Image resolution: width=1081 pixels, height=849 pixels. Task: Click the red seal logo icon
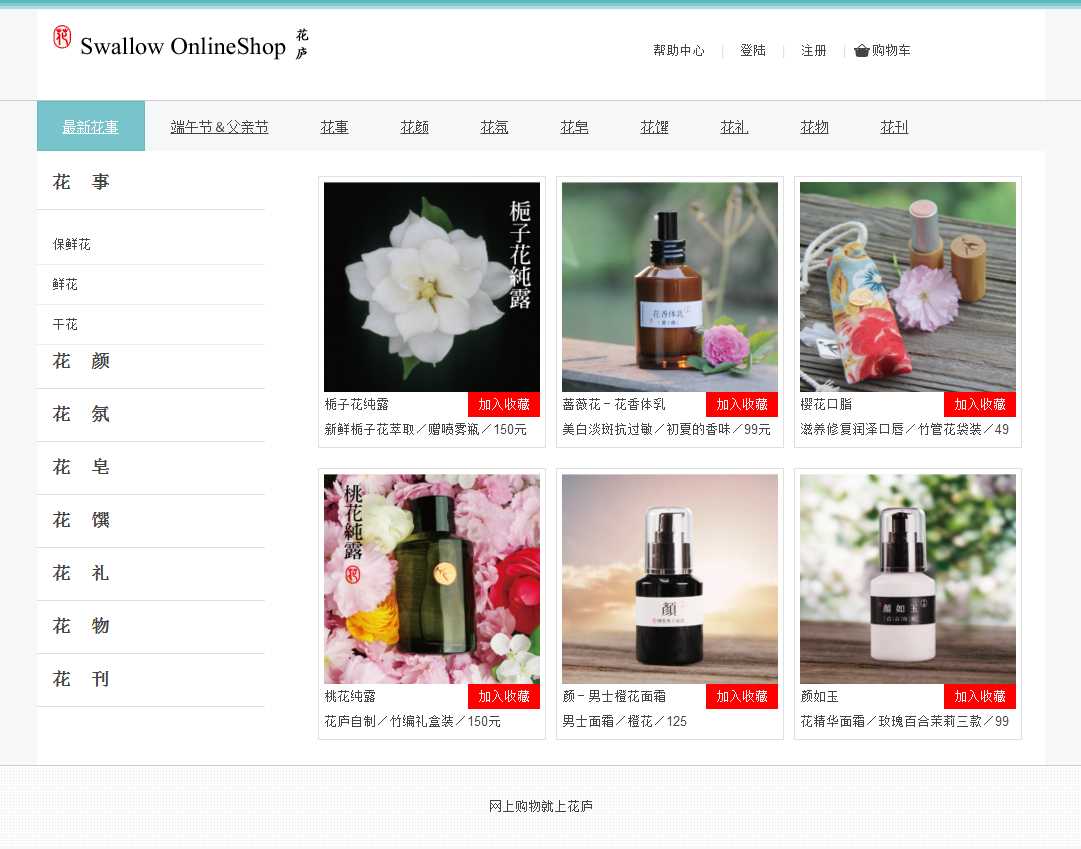62,38
